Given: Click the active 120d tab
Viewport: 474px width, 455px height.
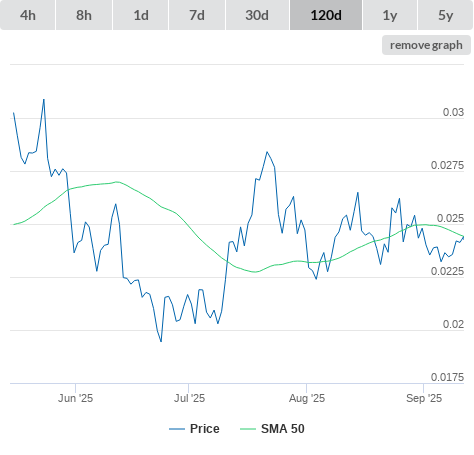Looking at the screenshot, I should click(326, 15).
